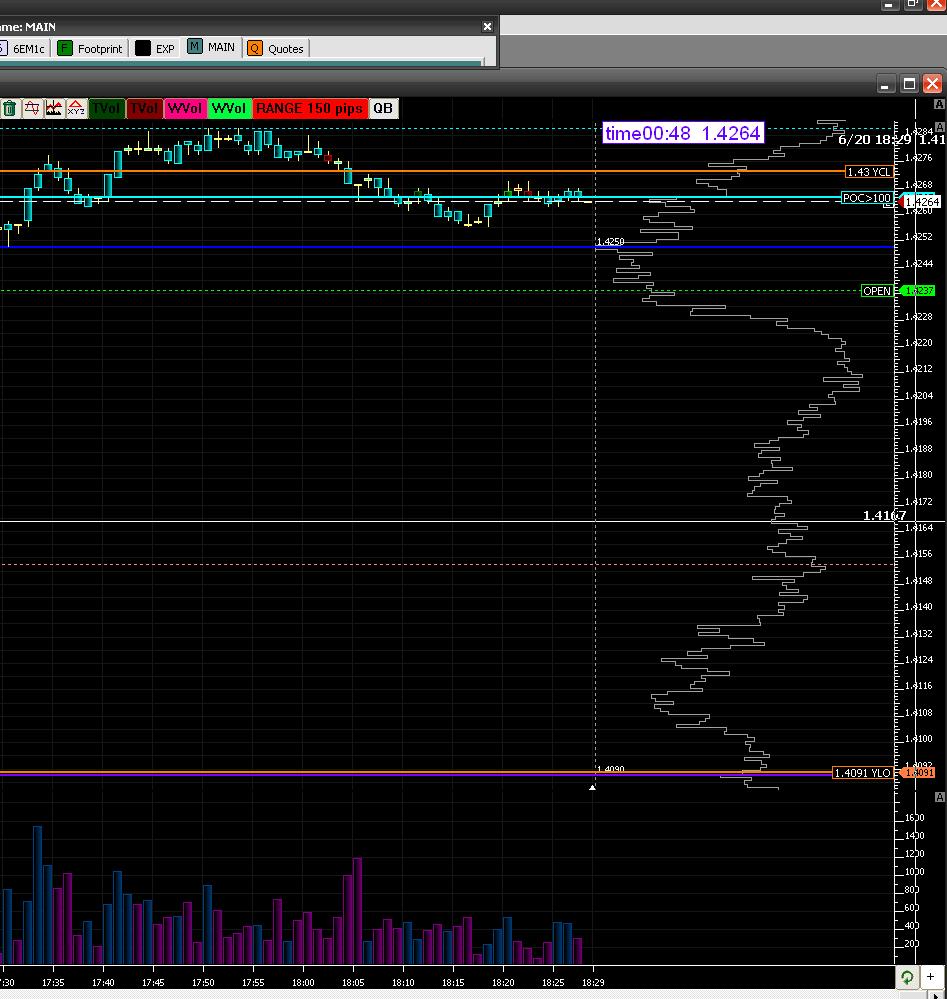Toggle the dark green TVol button

click(105, 108)
